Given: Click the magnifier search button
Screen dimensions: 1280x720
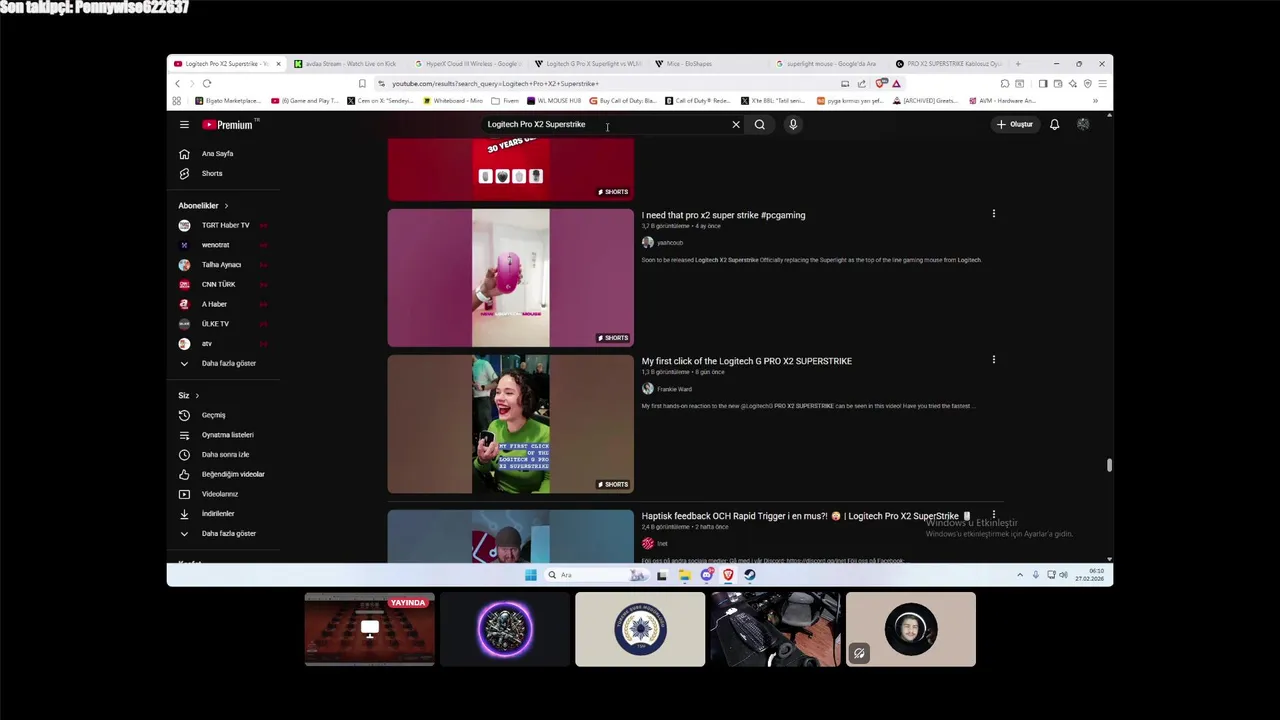Looking at the screenshot, I should point(760,125).
